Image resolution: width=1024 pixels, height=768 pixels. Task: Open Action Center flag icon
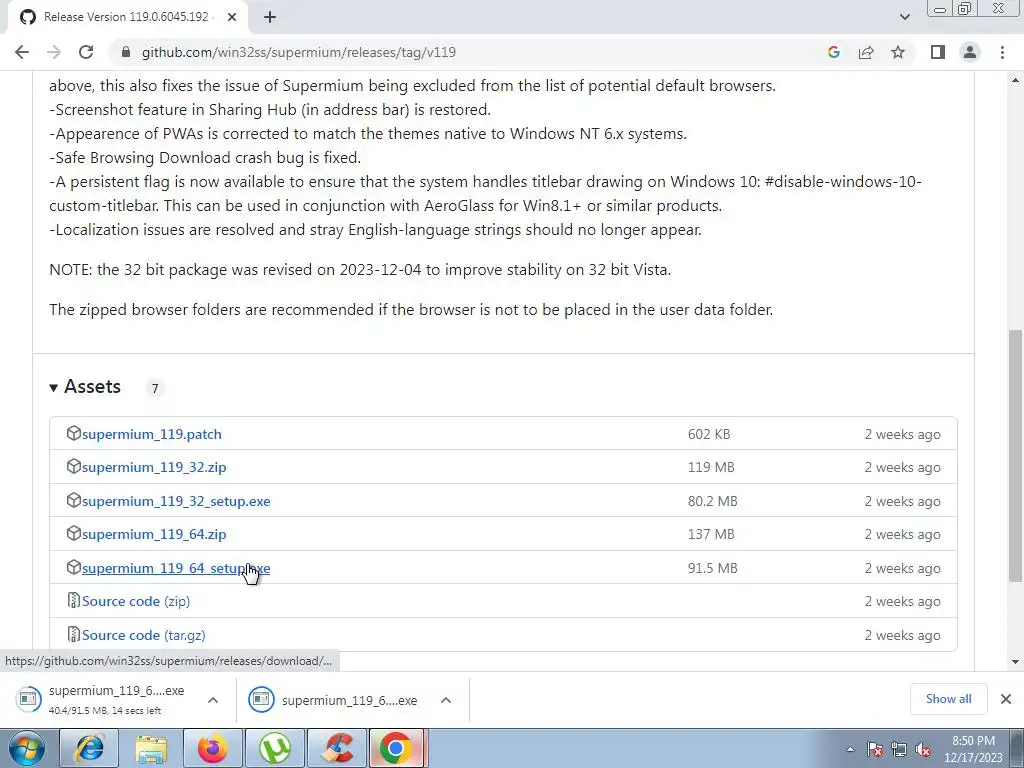click(875, 750)
